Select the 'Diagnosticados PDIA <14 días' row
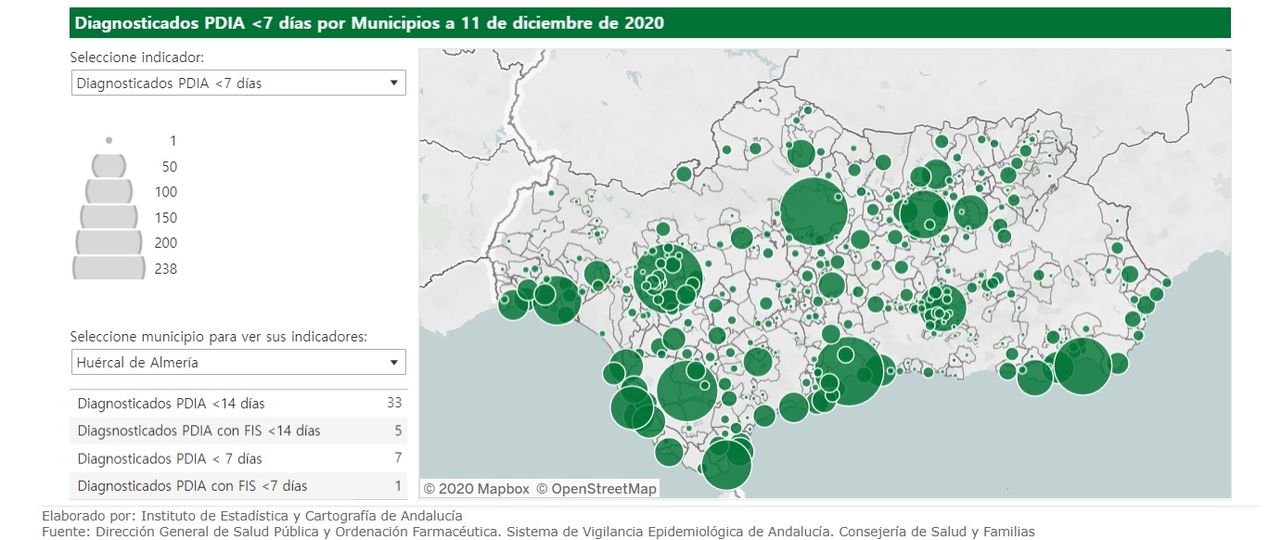 [x=238, y=403]
